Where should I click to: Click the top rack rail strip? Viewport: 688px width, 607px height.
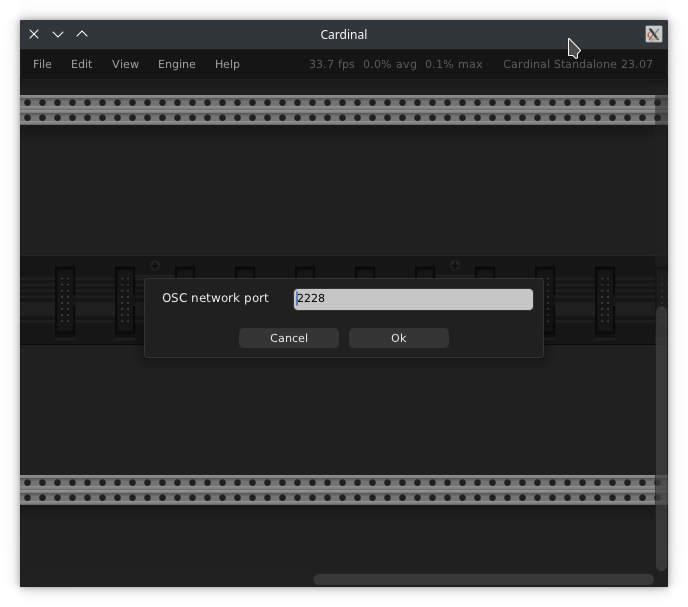[x=338, y=110]
